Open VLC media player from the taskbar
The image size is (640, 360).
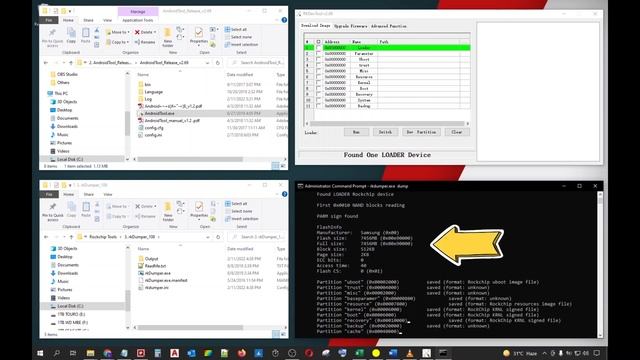pyautogui.click(x=409, y=353)
